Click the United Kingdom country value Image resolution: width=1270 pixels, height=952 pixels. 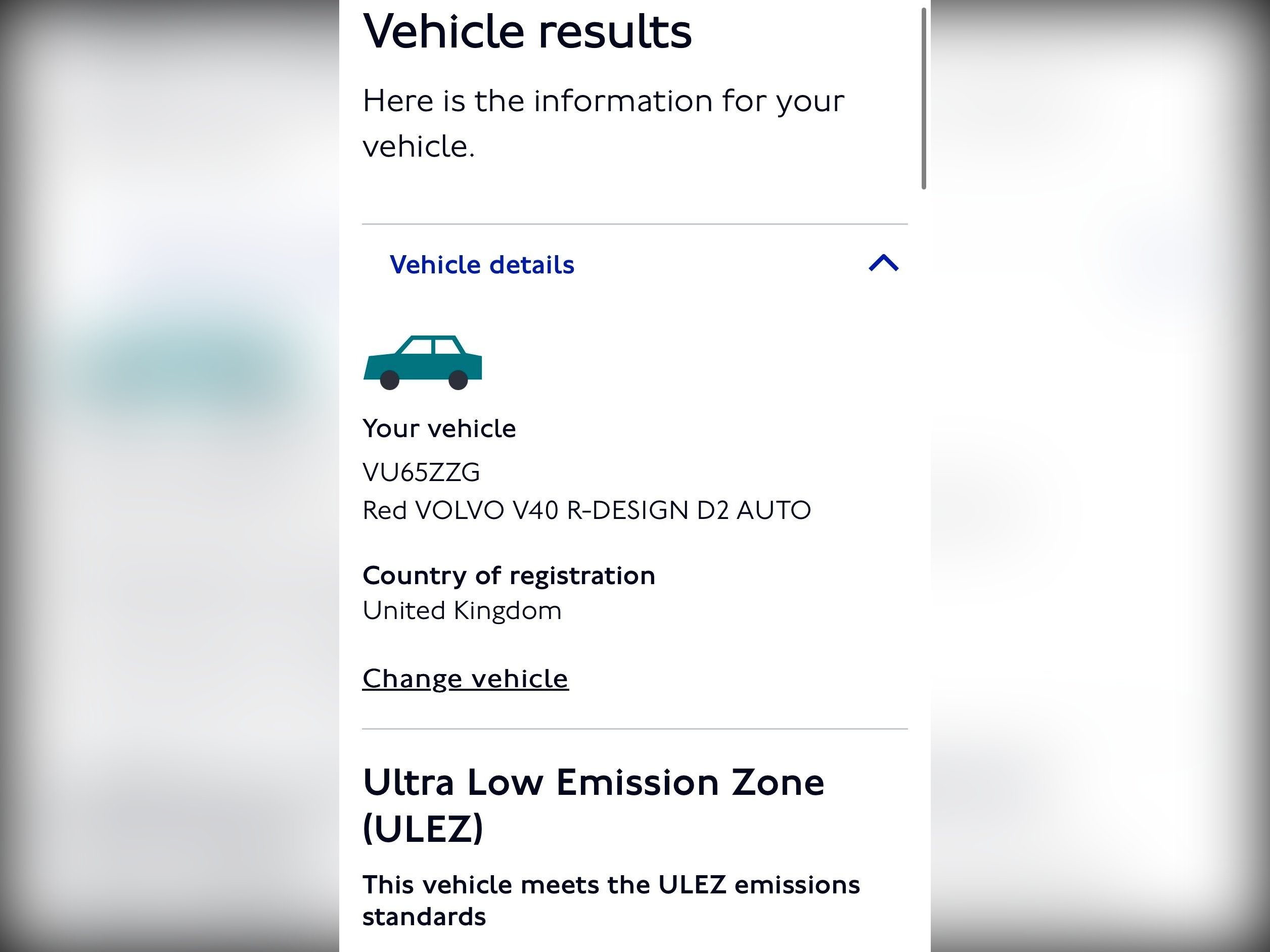462,610
